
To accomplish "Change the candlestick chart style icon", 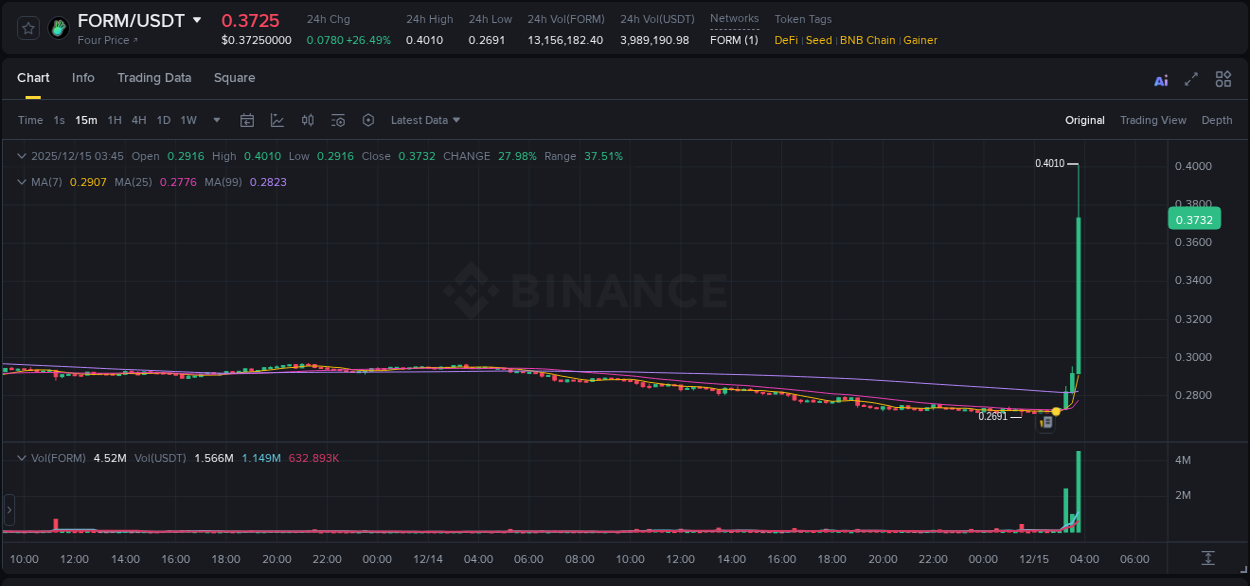I will coord(308,120).
